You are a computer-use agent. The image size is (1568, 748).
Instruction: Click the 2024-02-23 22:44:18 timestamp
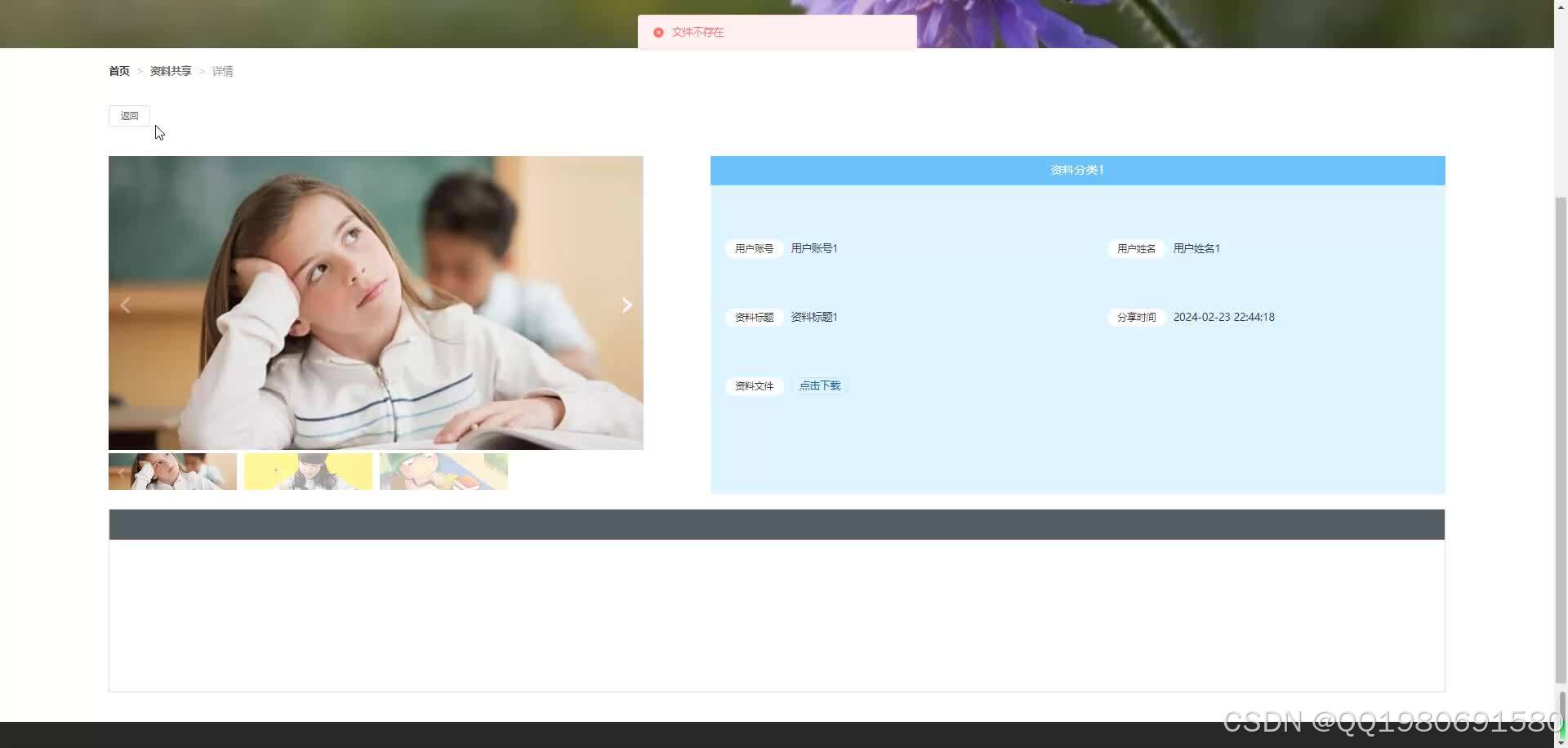pyautogui.click(x=1223, y=317)
